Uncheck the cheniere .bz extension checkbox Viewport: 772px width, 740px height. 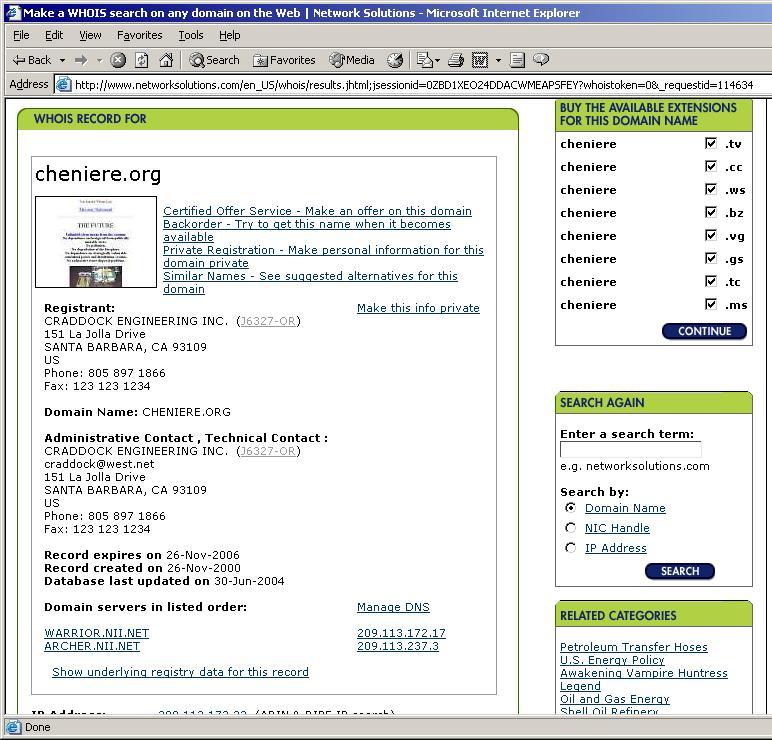[710, 212]
